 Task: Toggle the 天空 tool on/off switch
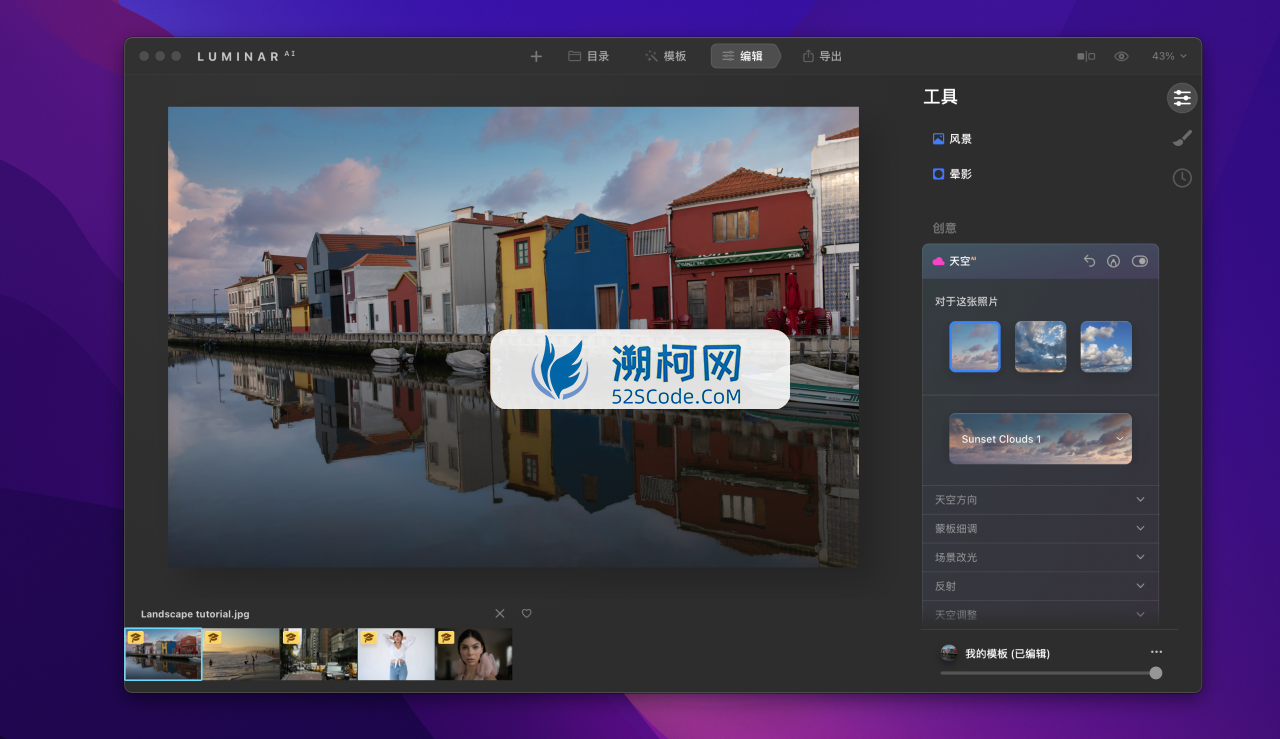pyautogui.click(x=1140, y=261)
